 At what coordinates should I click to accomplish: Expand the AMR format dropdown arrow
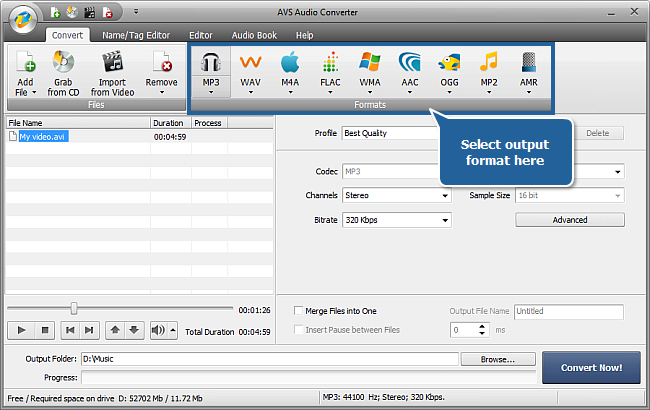[x=529, y=92]
